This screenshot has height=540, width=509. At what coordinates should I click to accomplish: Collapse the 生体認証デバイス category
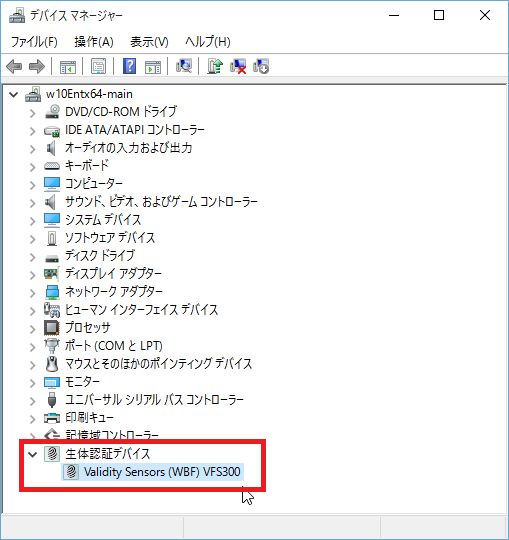pyautogui.click(x=33, y=454)
